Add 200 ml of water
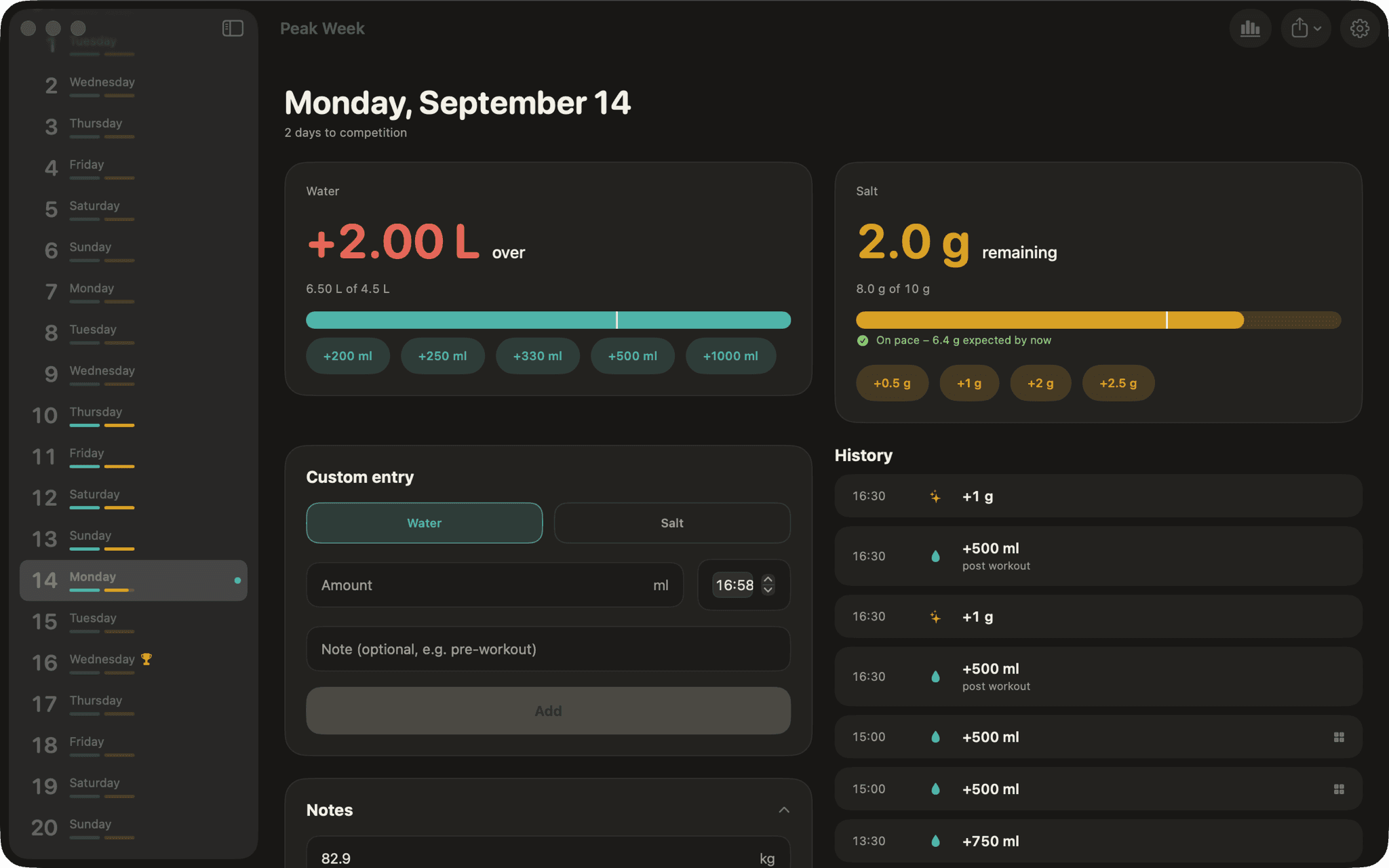The width and height of the screenshot is (1389, 868). [348, 356]
